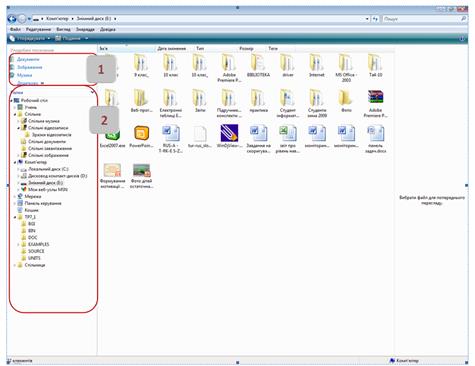Open the Вигляд menu
Viewport: 475px width, 366px height.
(x=63, y=29)
